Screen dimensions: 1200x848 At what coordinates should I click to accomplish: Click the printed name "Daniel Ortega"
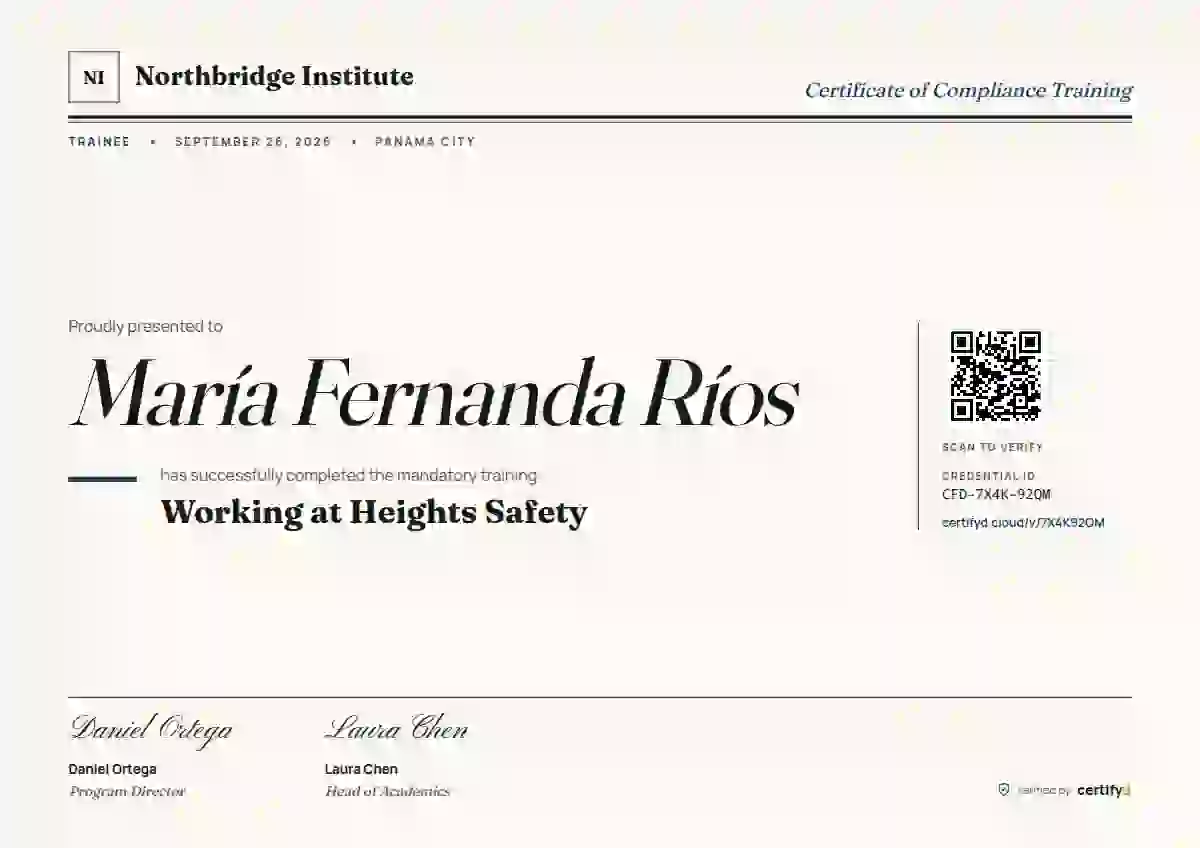[112, 769]
